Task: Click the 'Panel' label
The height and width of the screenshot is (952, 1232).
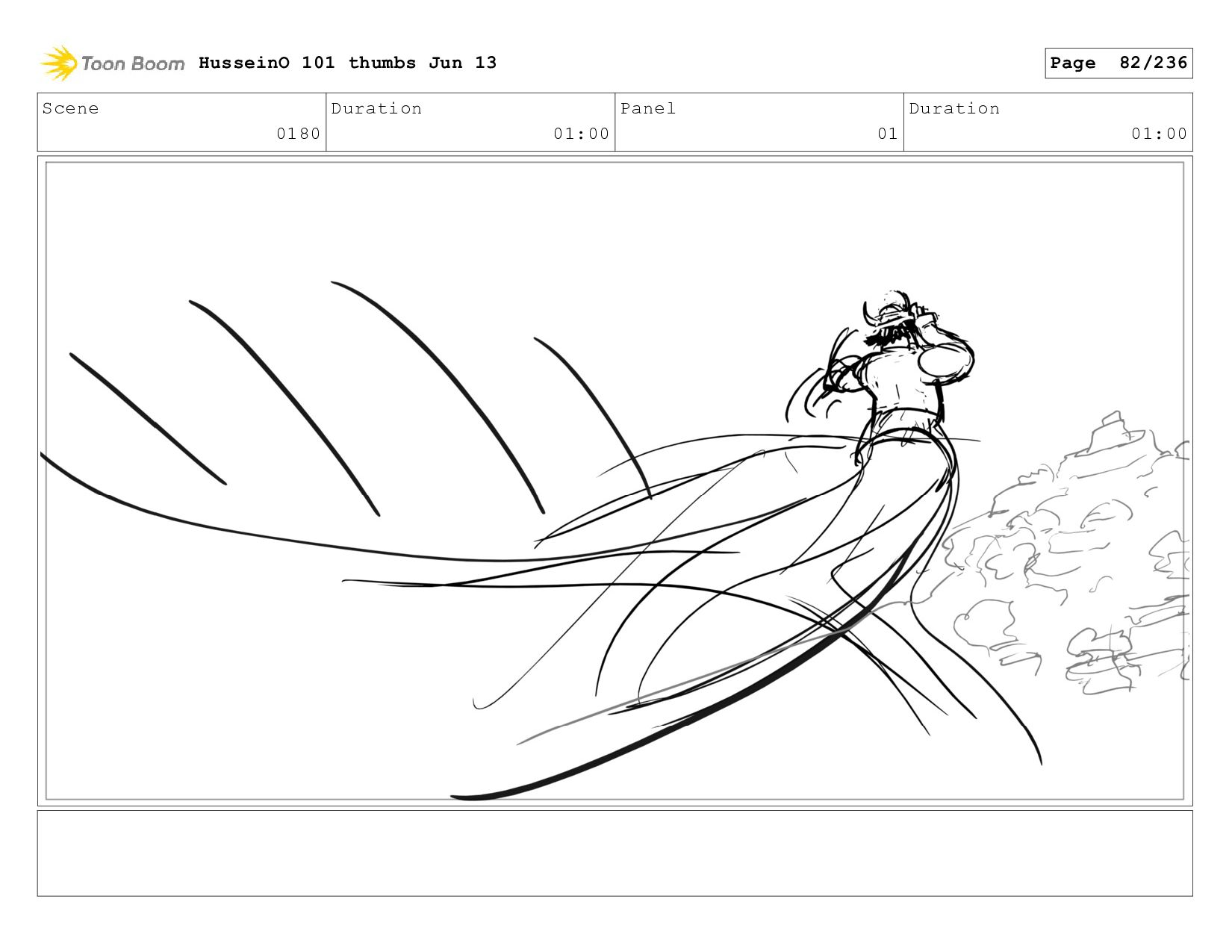Action: tap(648, 108)
